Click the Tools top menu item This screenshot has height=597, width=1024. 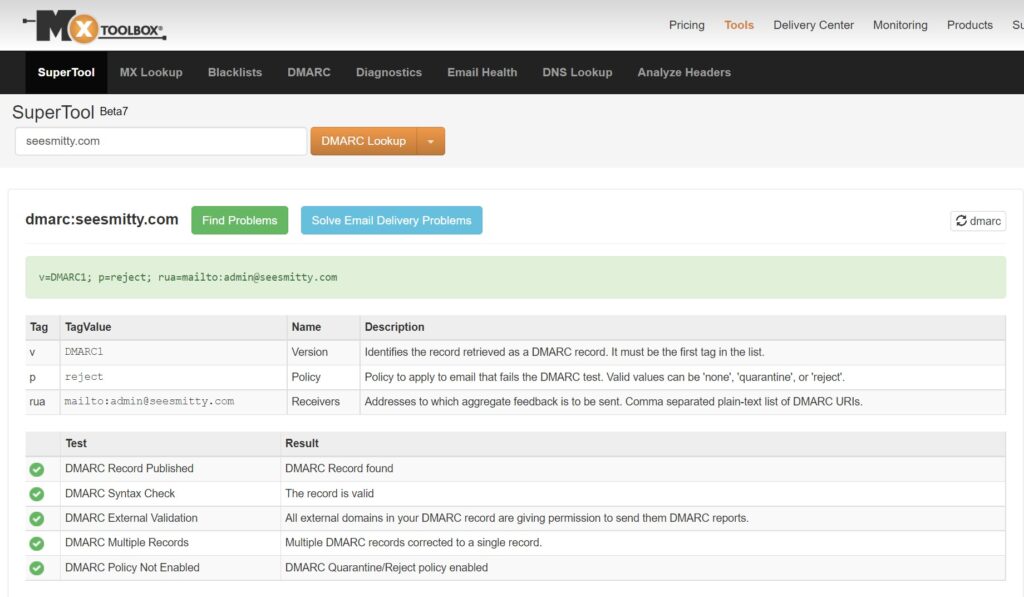[739, 25]
